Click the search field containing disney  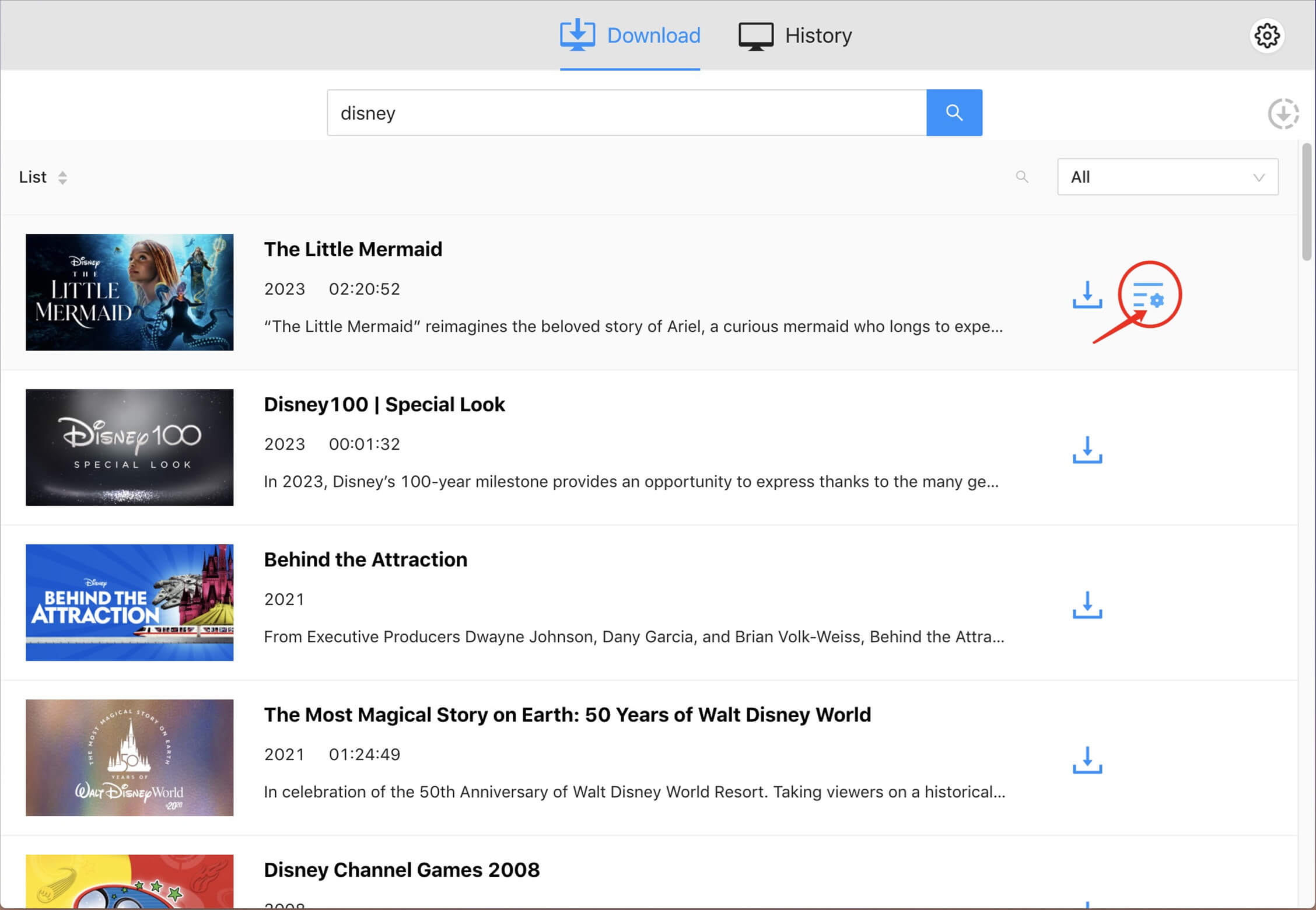[626, 113]
